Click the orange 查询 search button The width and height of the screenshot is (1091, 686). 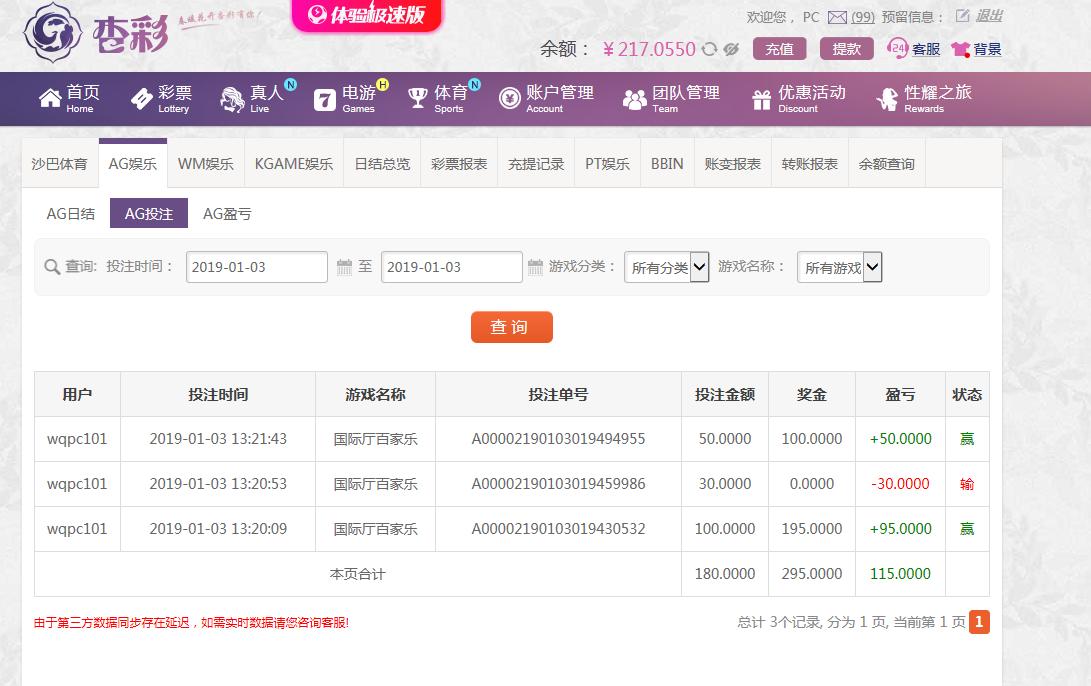pyautogui.click(x=511, y=327)
